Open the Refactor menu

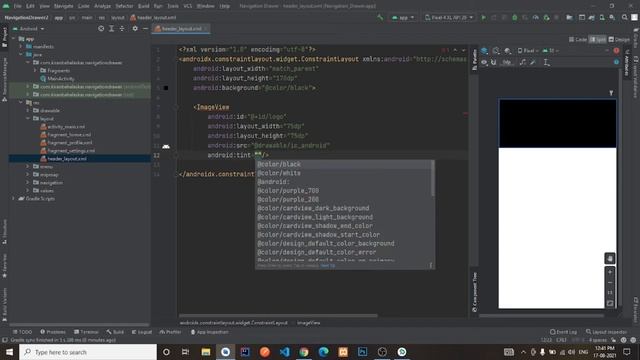[x=124, y=6]
